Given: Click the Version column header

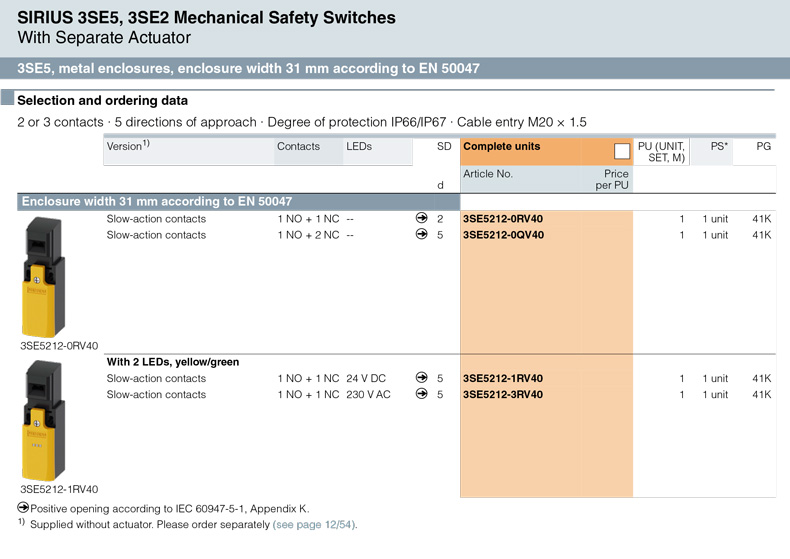Looking at the screenshot, I should coord(128,147).
